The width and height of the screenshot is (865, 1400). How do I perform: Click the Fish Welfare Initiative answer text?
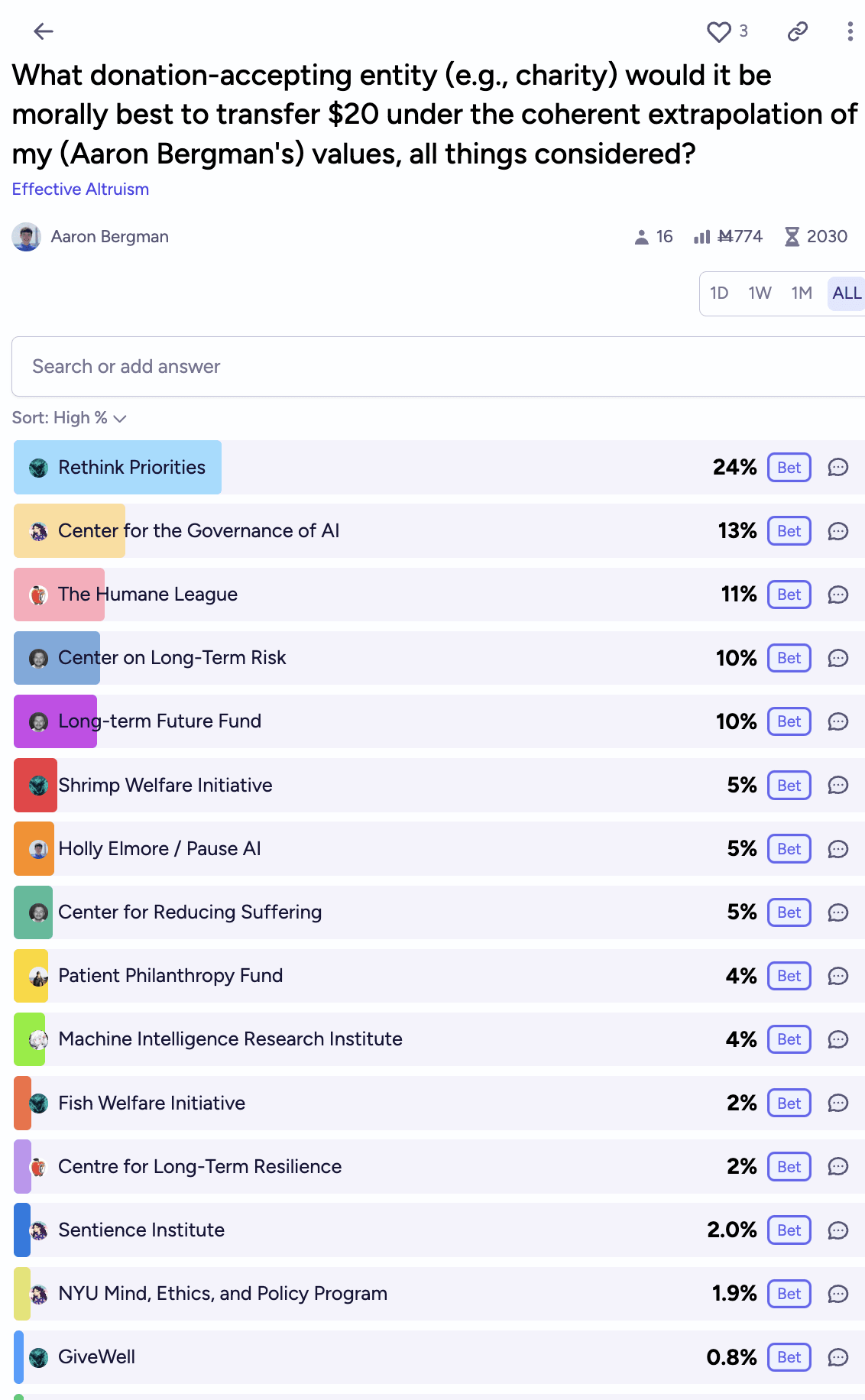pos(152,1103)
